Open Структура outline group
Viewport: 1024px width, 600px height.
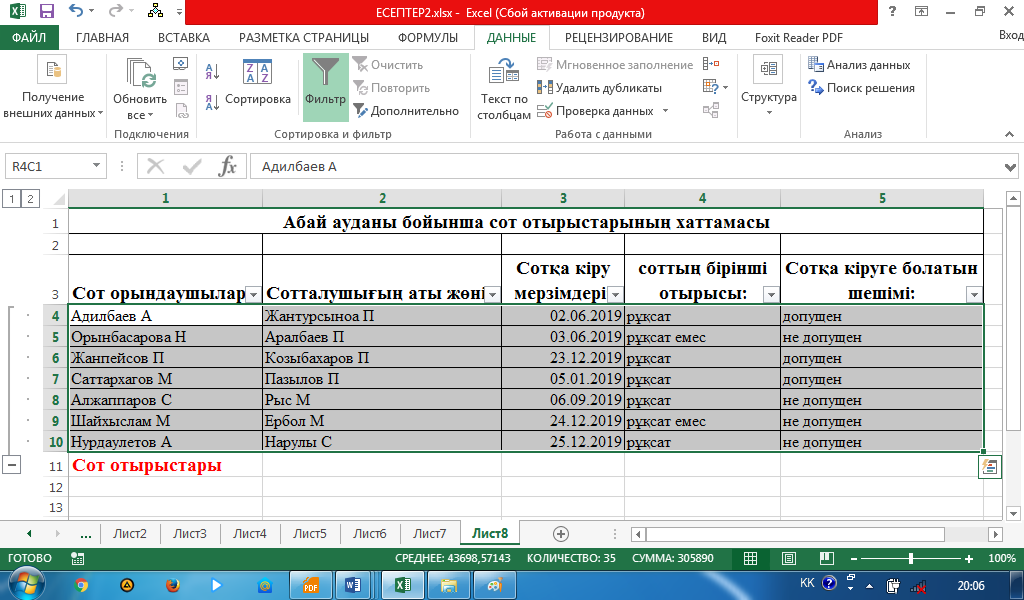769,87
